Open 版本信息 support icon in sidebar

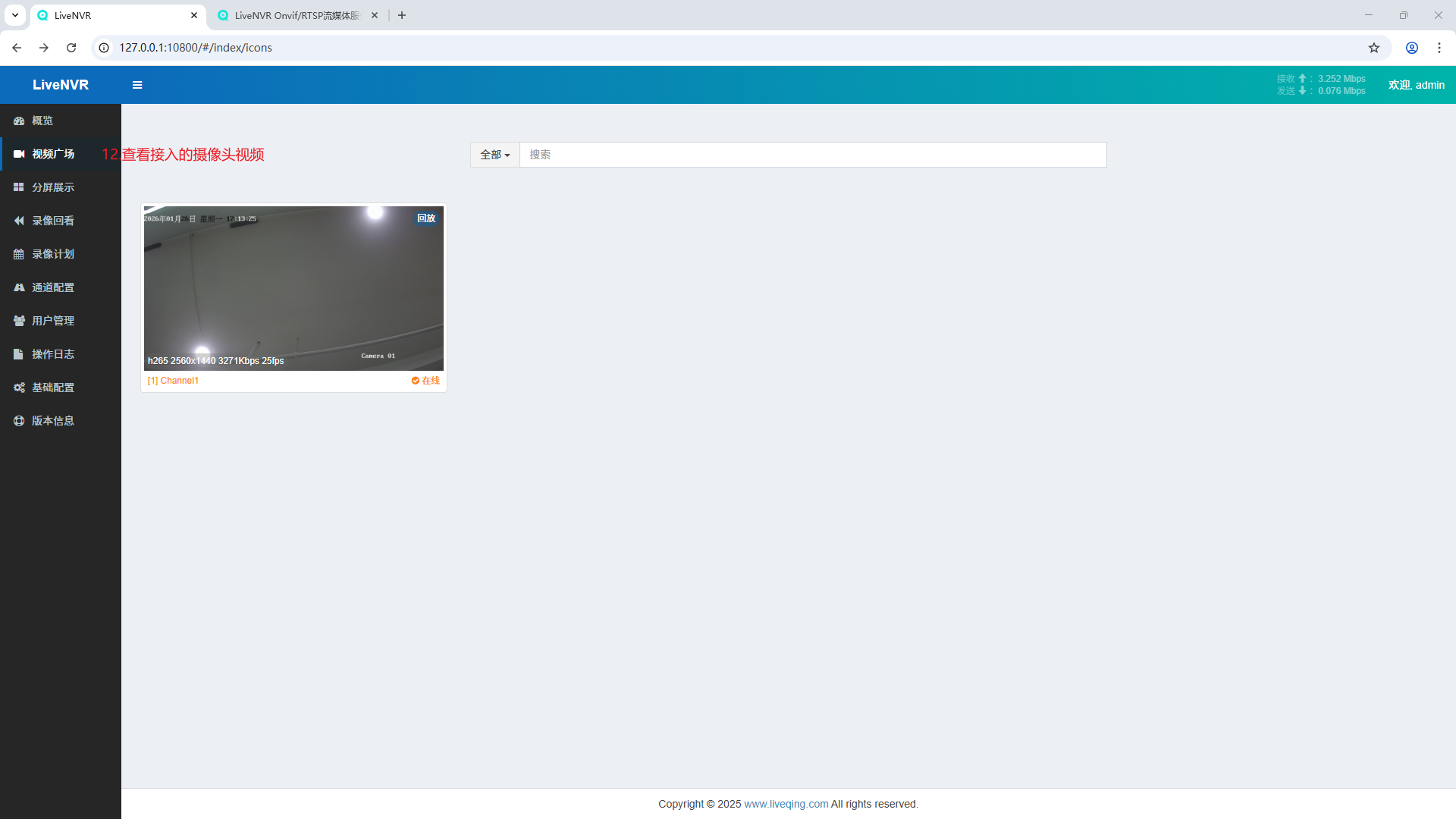(x=19, y=421)
